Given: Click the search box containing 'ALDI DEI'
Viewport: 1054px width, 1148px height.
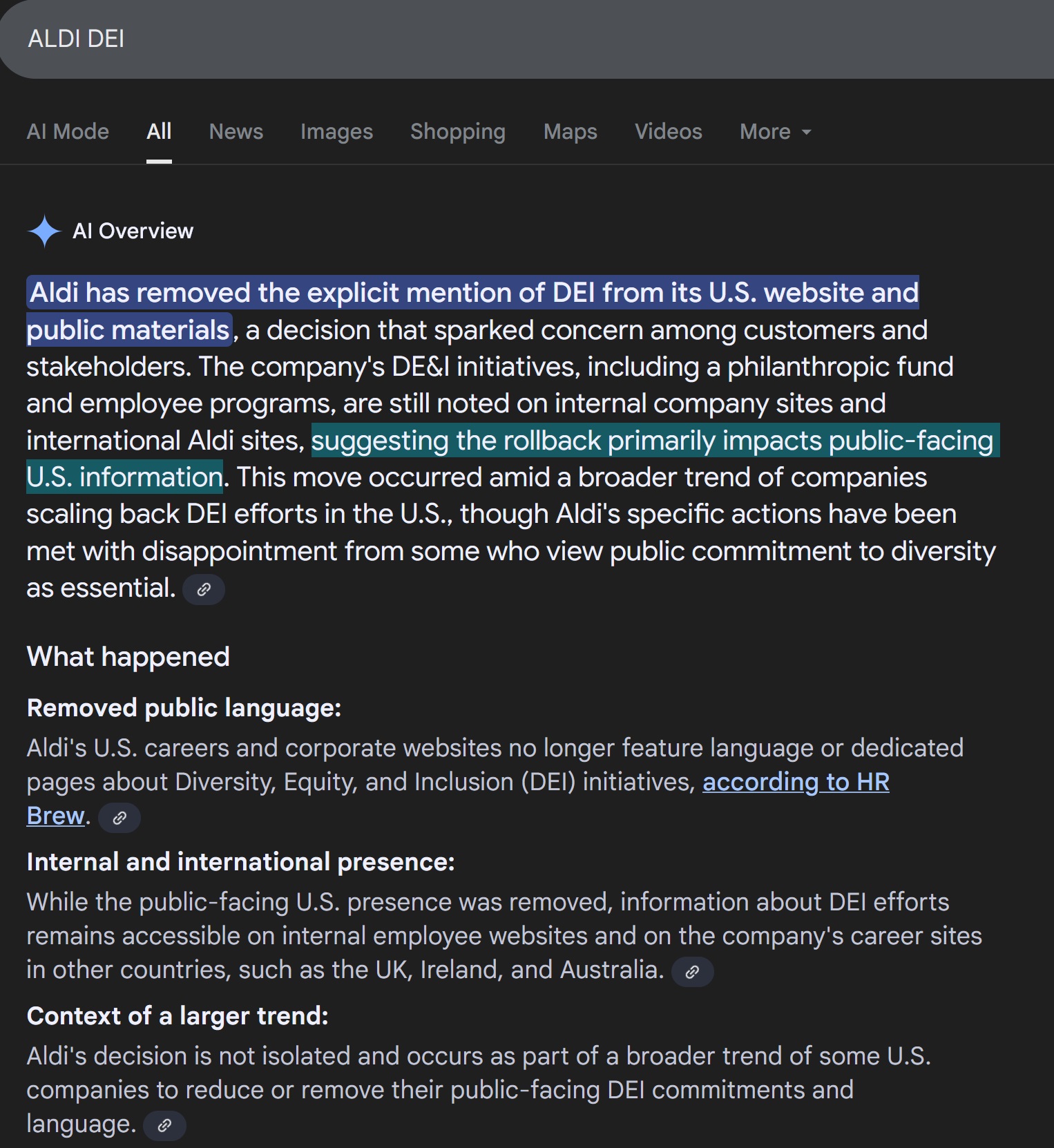Looking at the screenshot, I should point(527,39).
